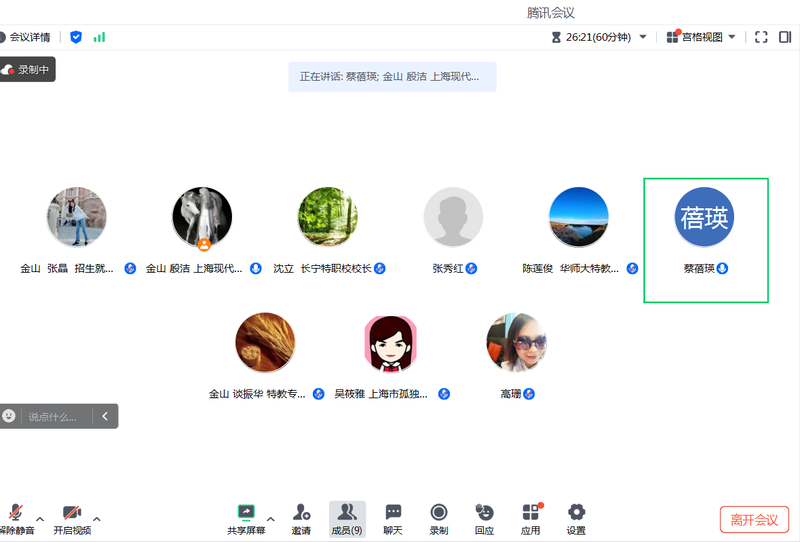Expand the share screen options arrow
The image size is (800, 542).
pyautogui.click(x=270, y=518)
